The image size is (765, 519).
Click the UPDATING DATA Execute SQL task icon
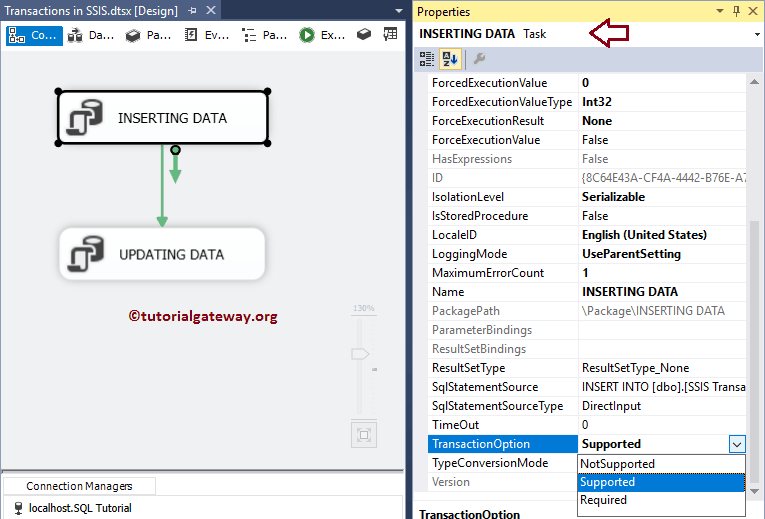pos(86,254)
